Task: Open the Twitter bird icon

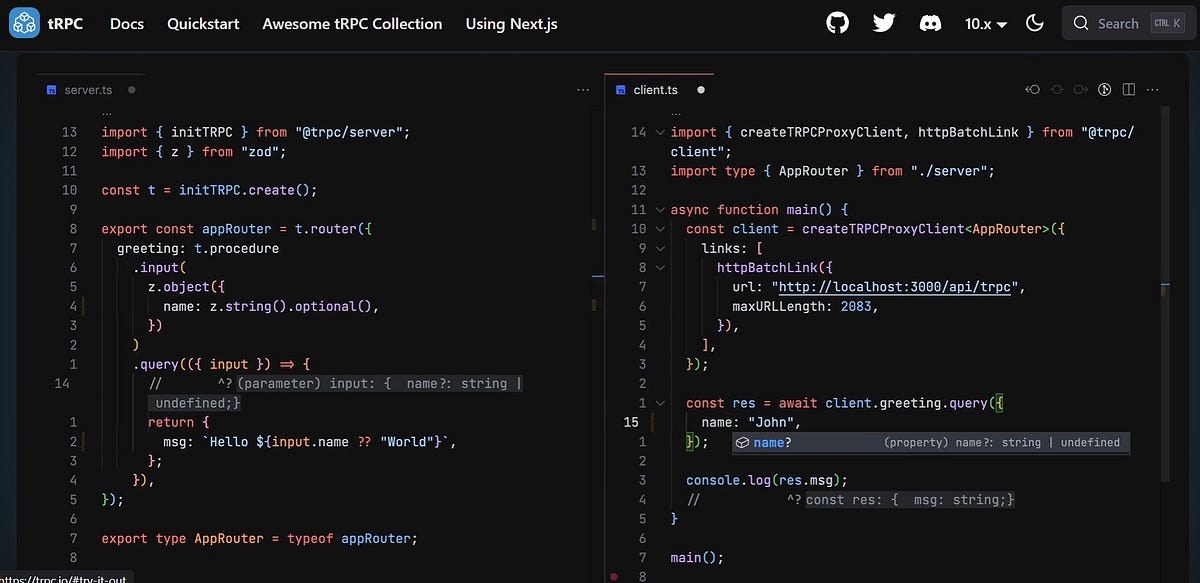Action: [884, 23]
